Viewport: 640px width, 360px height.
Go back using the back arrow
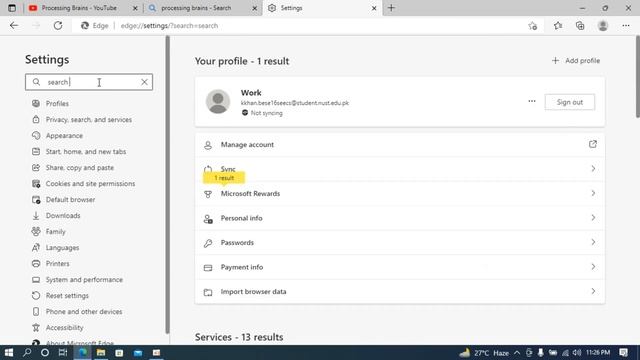click(14, 26)
